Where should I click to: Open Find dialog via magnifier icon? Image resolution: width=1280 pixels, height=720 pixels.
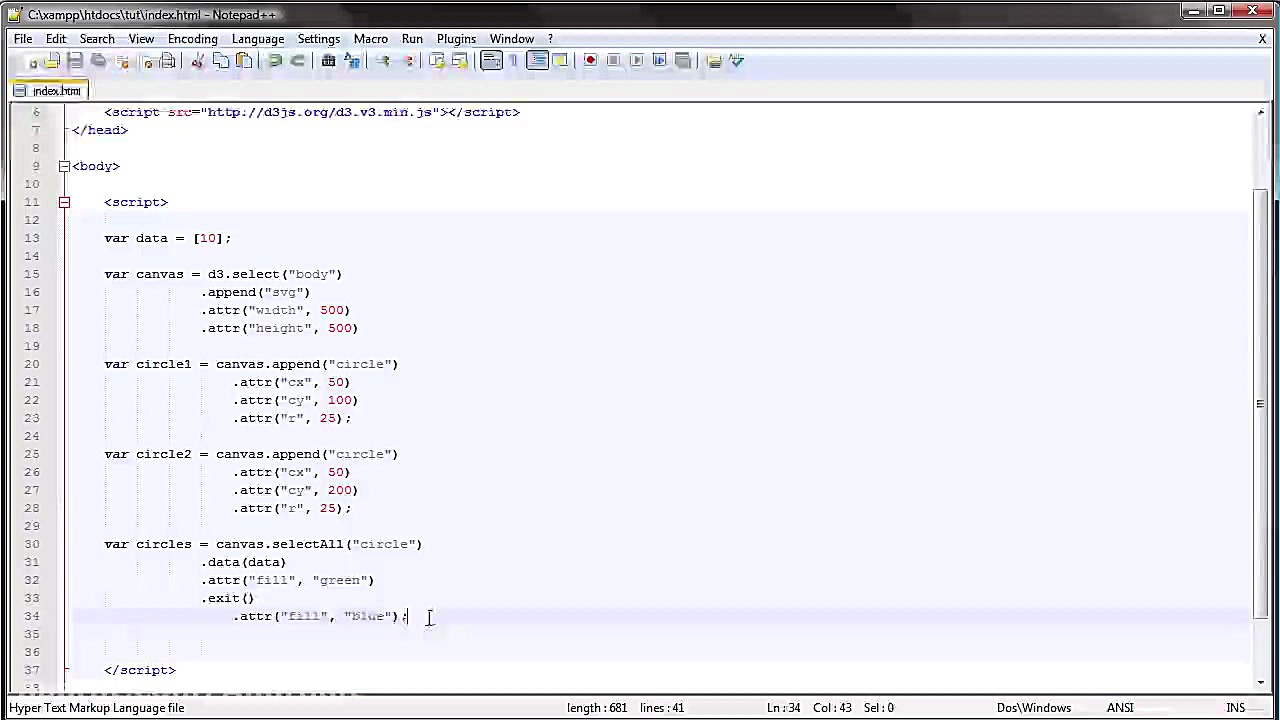tap(328, 61)
